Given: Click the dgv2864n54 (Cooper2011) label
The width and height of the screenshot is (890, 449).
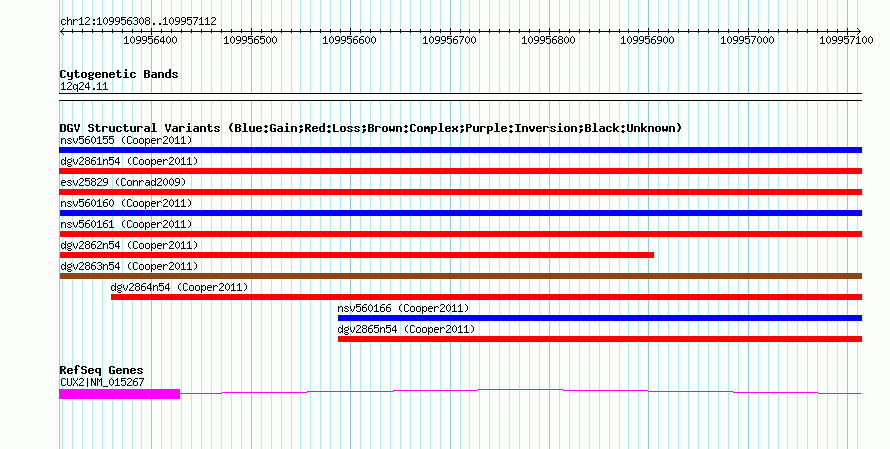Looking at the screenshot, I should point(179,287).
